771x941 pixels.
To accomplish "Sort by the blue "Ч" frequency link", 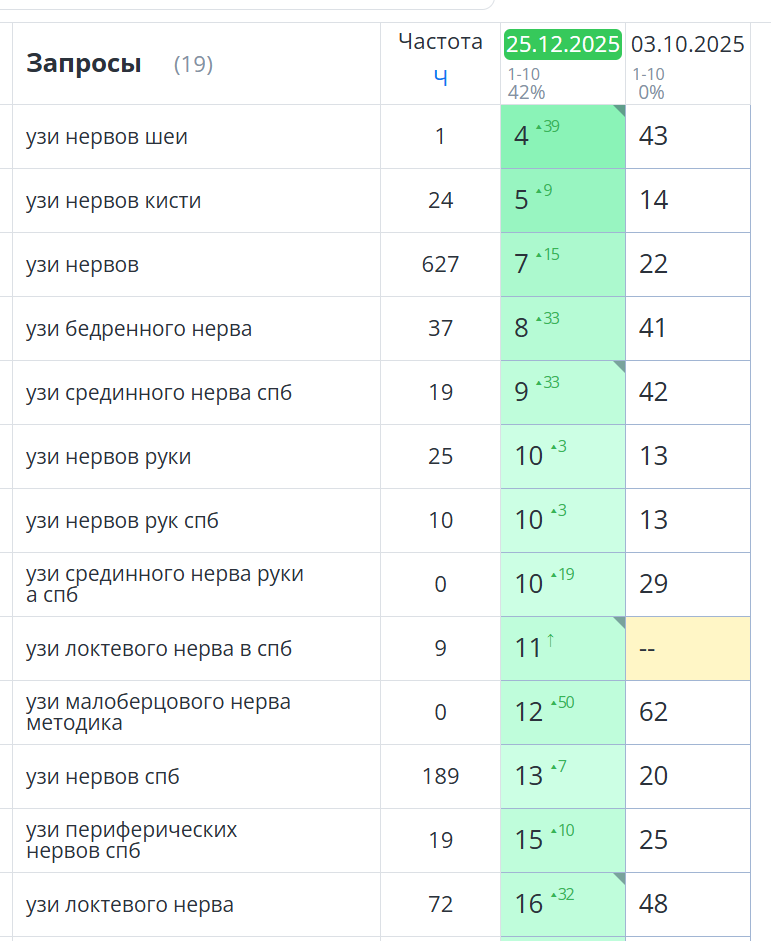I will 440,76.
